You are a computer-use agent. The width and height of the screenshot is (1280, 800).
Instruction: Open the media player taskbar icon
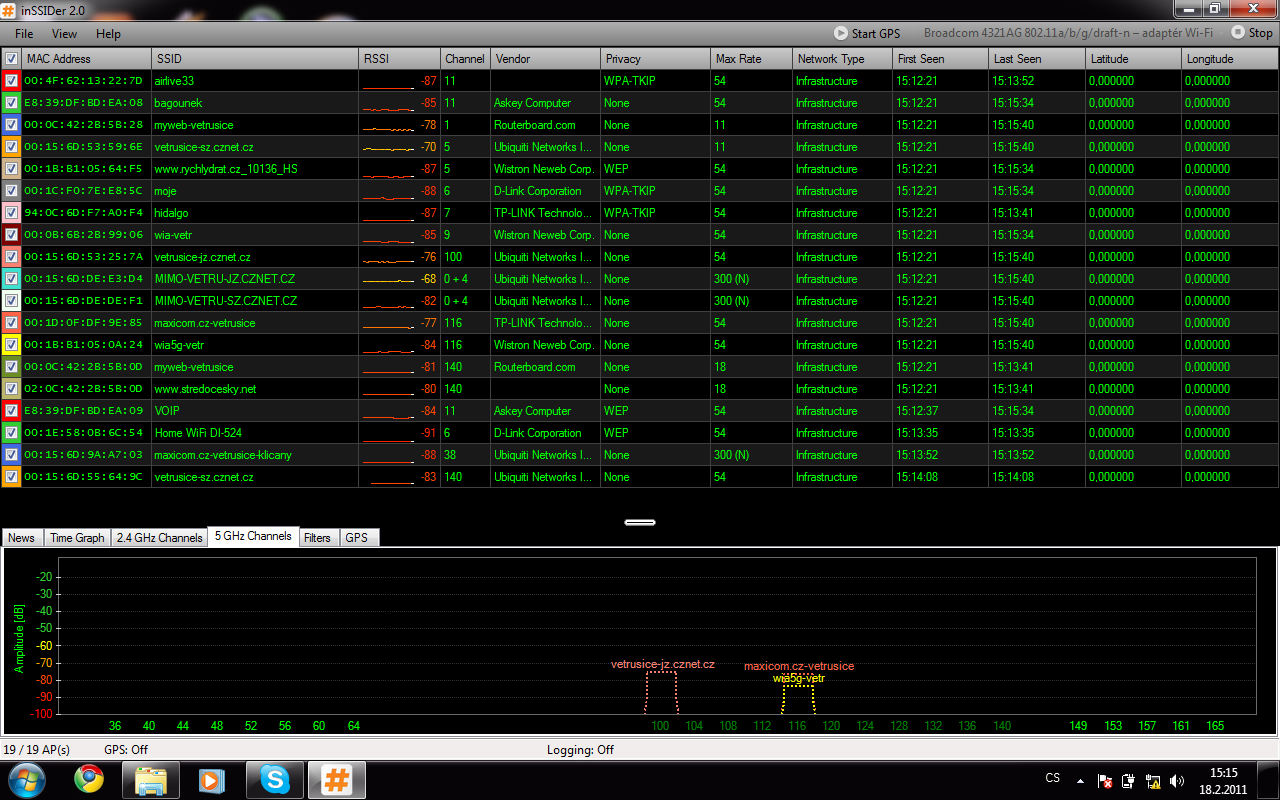tap(211, 779)
